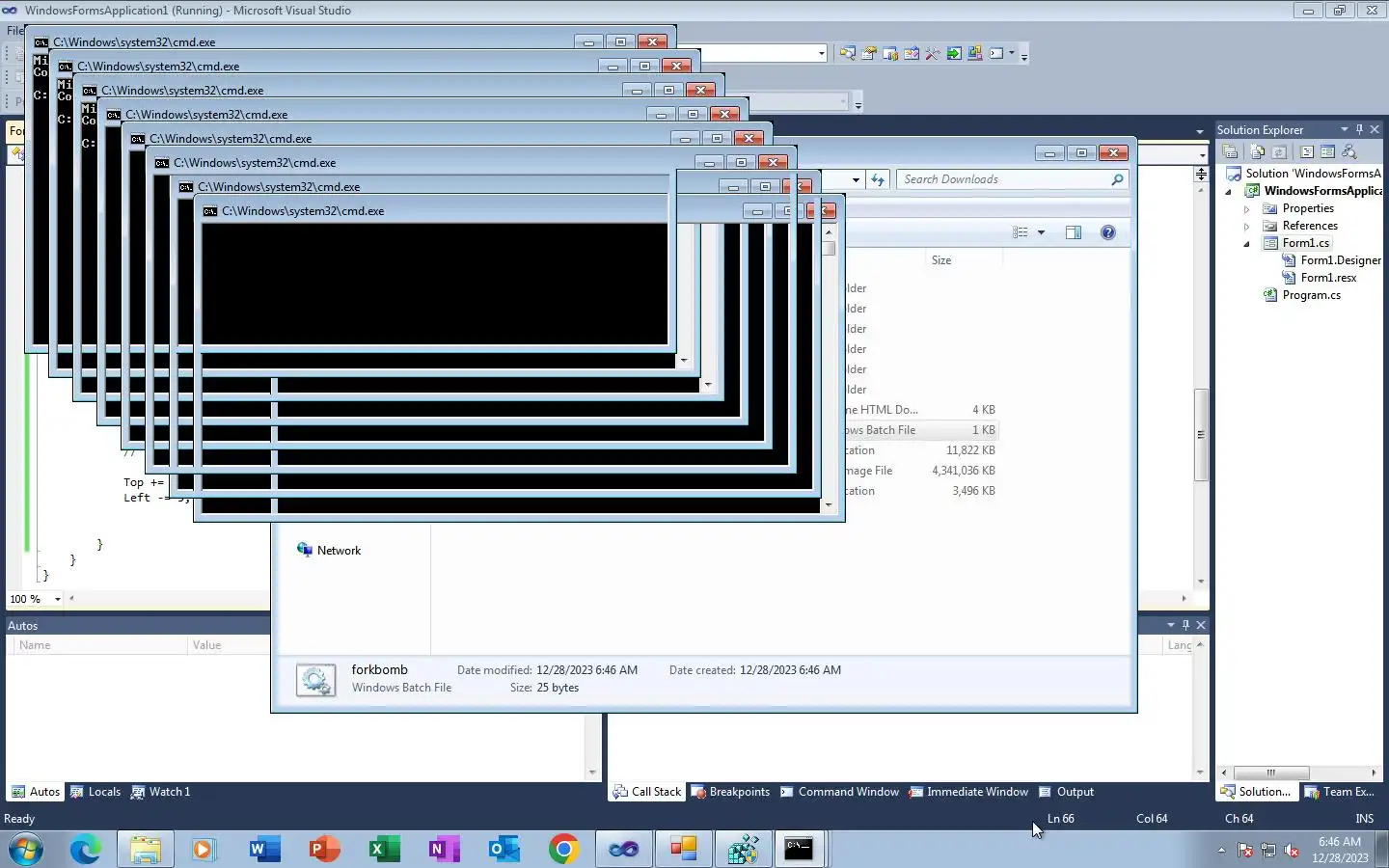Screen dimensions: 1389x868
Task: Open dropdown arrow next to Command Window icon
Action: click(x=1012, y=53)
